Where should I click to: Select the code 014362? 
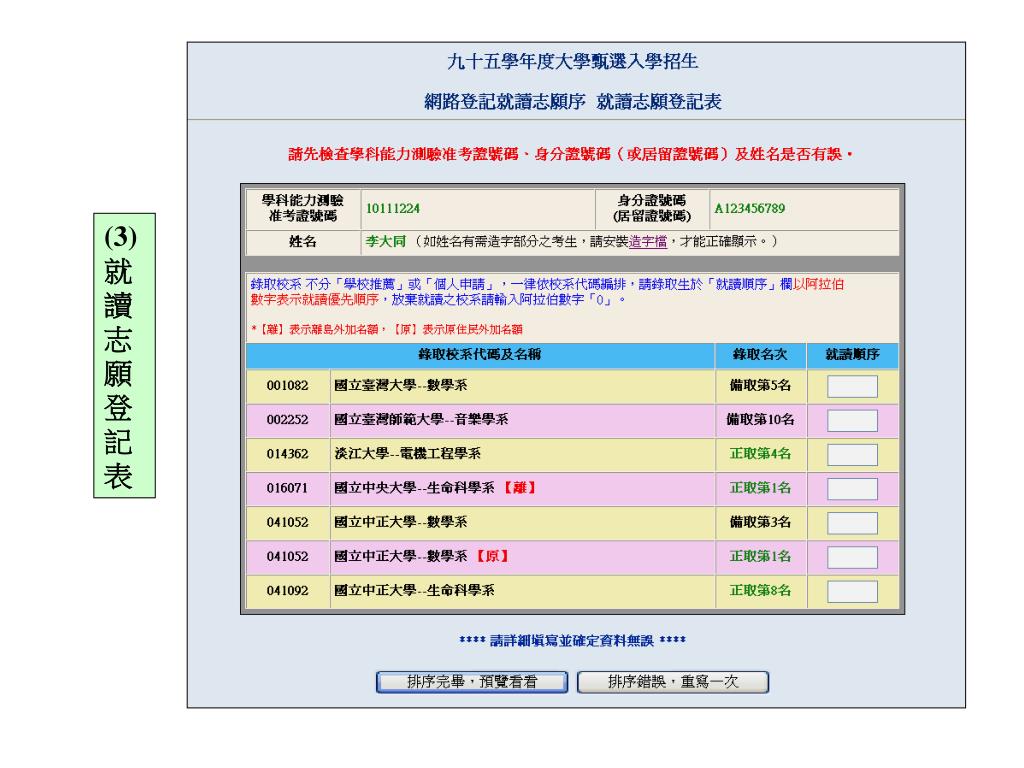point(287,454)
